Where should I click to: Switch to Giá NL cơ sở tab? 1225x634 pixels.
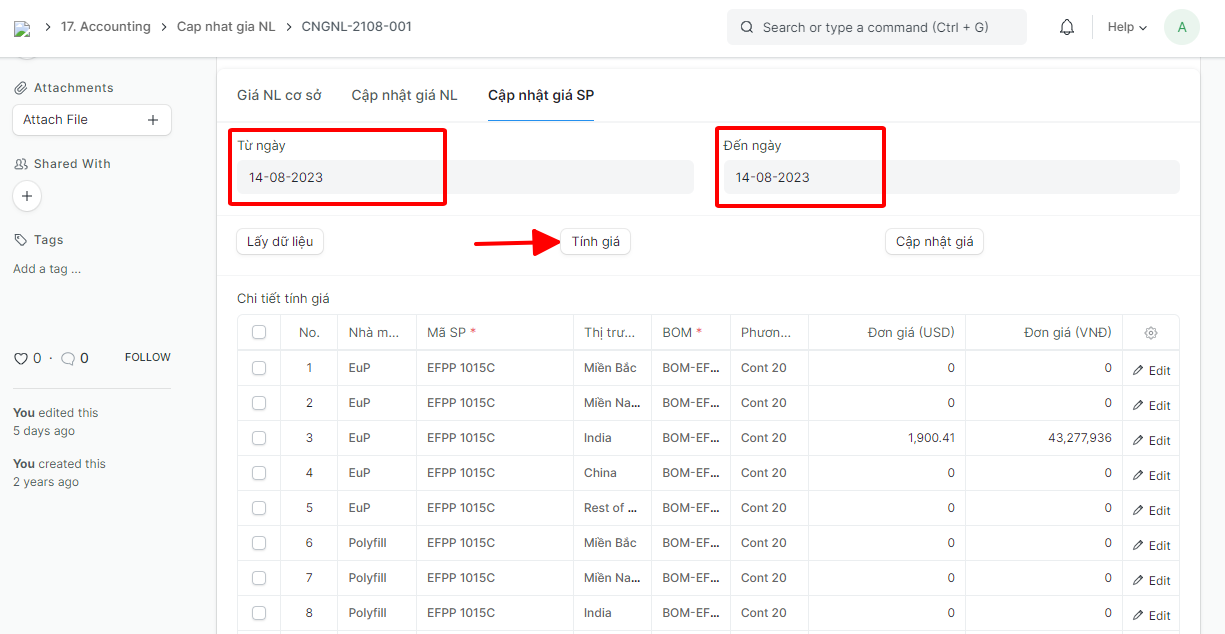pyautogui.click(x=279, y=96)
